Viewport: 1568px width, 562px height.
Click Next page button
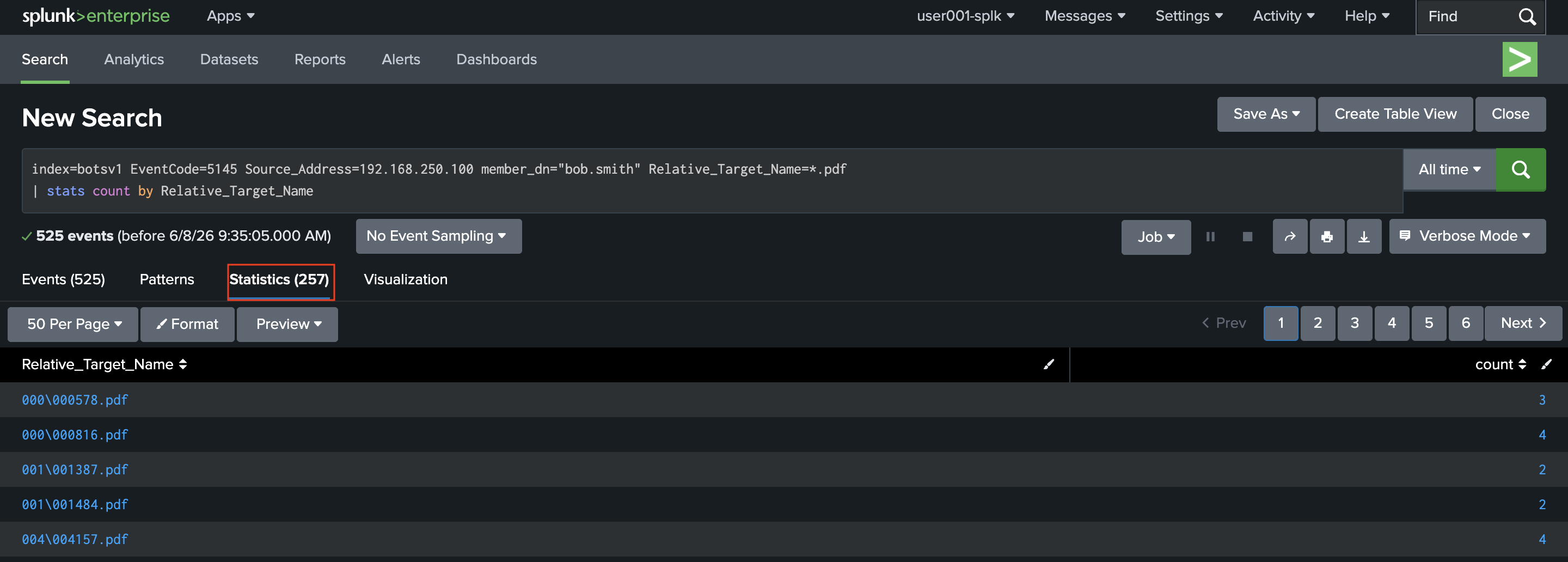(x=1523, y=323)
